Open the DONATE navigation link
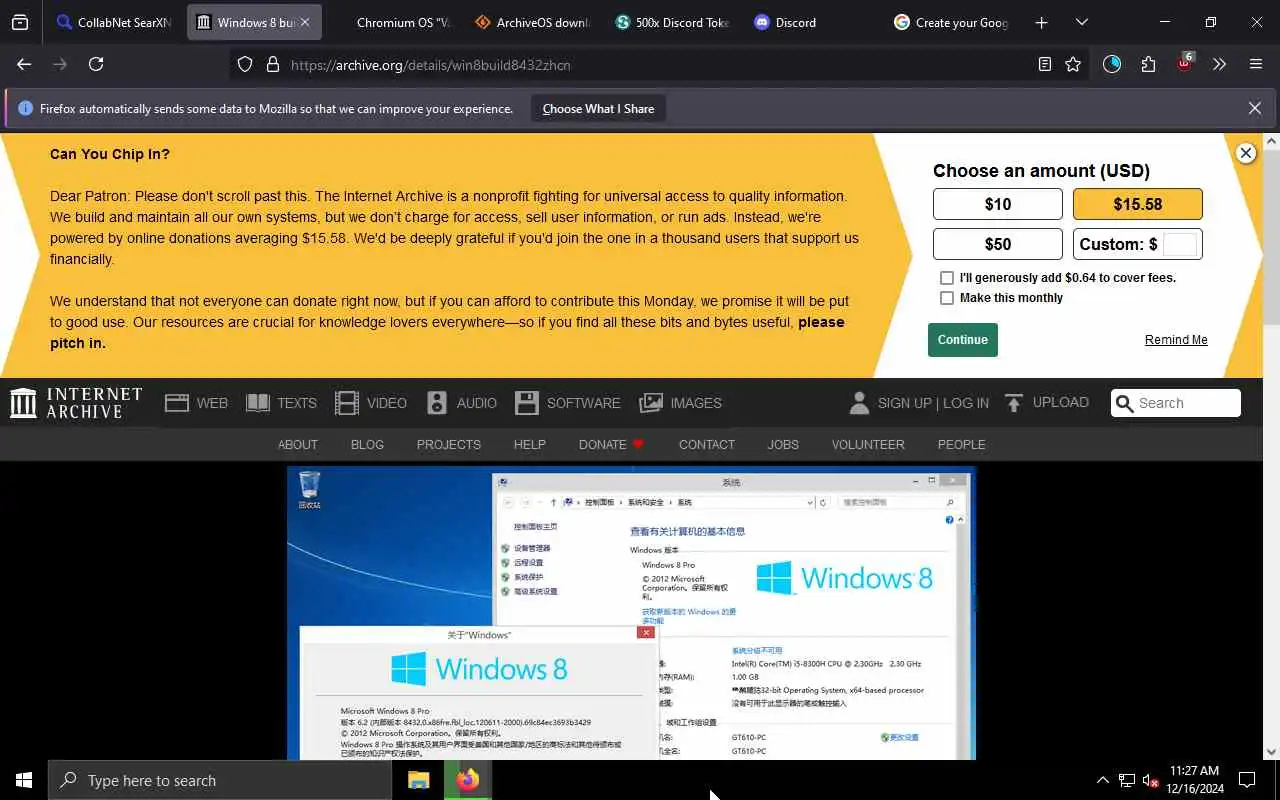The height and width of the screenshot is (800, 1280). pyautogui.click(x=611, y=444)
